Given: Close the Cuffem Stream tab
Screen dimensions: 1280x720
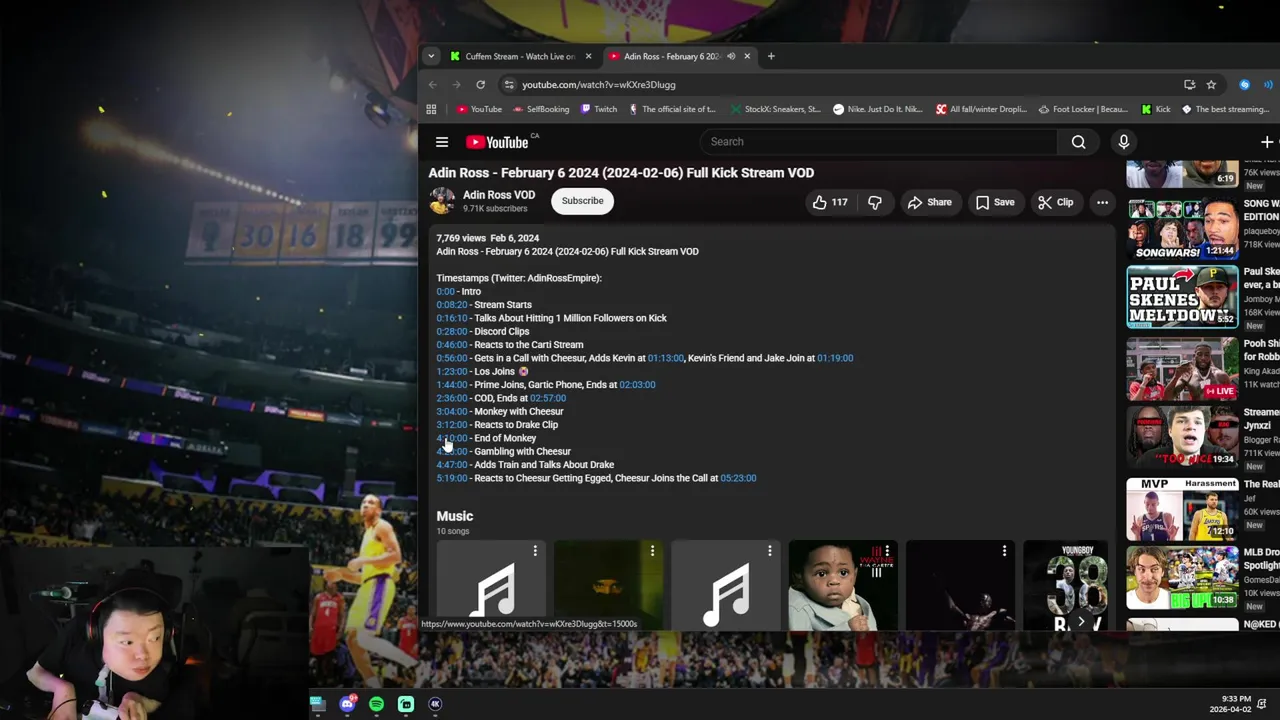Looking at the screenshot, I should (588, 56).
